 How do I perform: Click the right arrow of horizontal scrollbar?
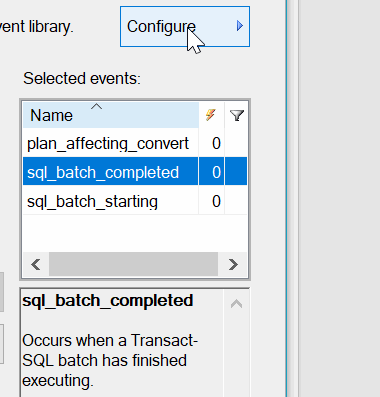point(233,265)
